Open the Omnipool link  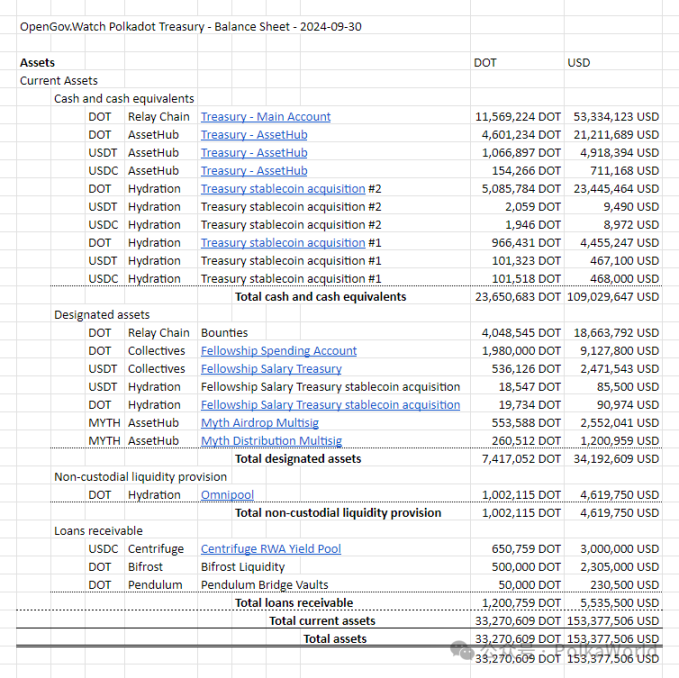coord(227,495)
